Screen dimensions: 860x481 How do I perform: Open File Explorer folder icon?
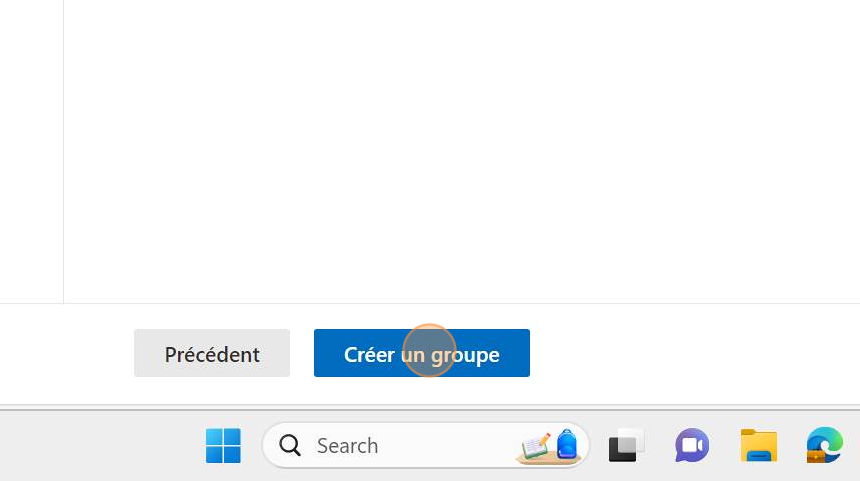[x=759, y=445]
